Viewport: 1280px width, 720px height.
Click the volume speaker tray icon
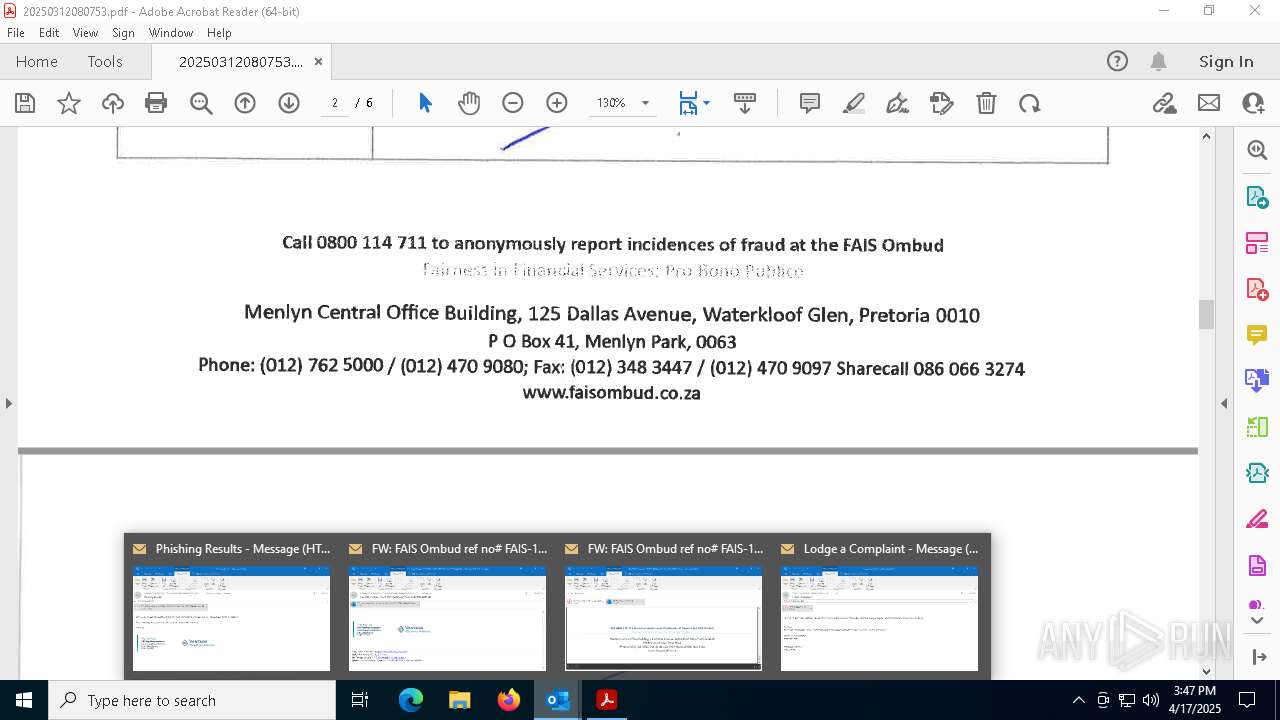[x=1150, y=700]
